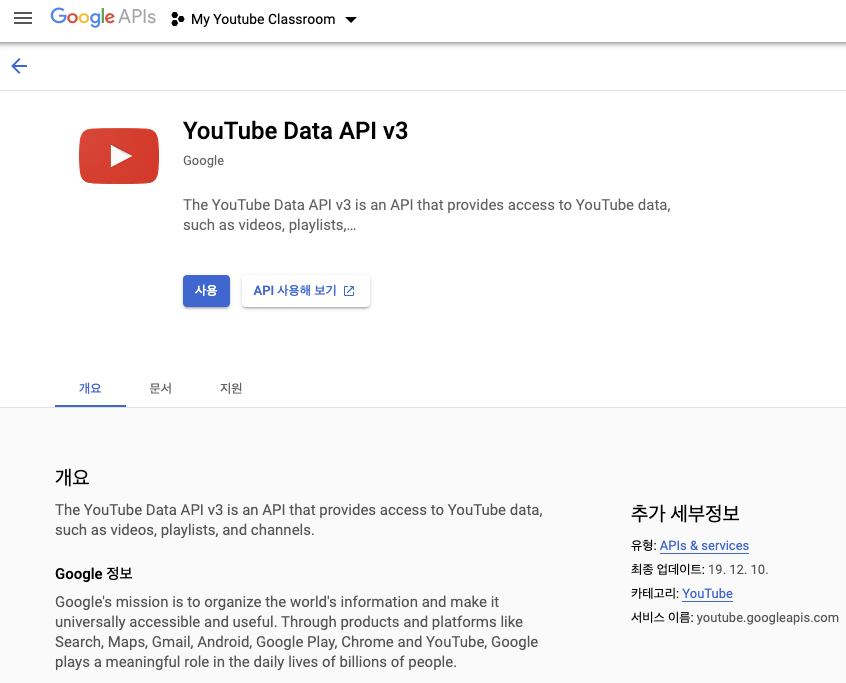This screenshot has height=683, width=846.
Task: Click the 최종 업데이트 date 19. 12. 10.
Action: coord(738,570)
